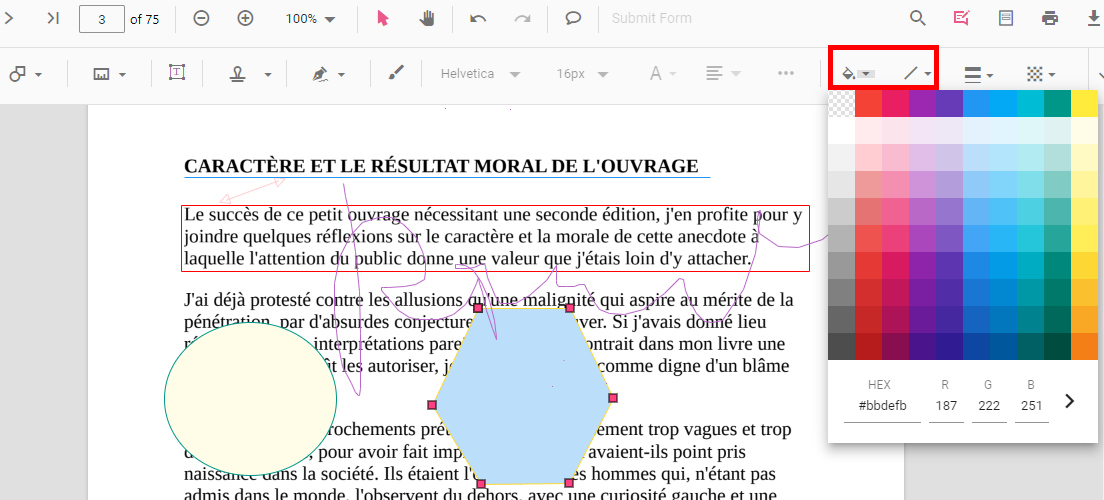
Task: Select the blue hexagon shape annotation
Action: [x=521, y=396]
